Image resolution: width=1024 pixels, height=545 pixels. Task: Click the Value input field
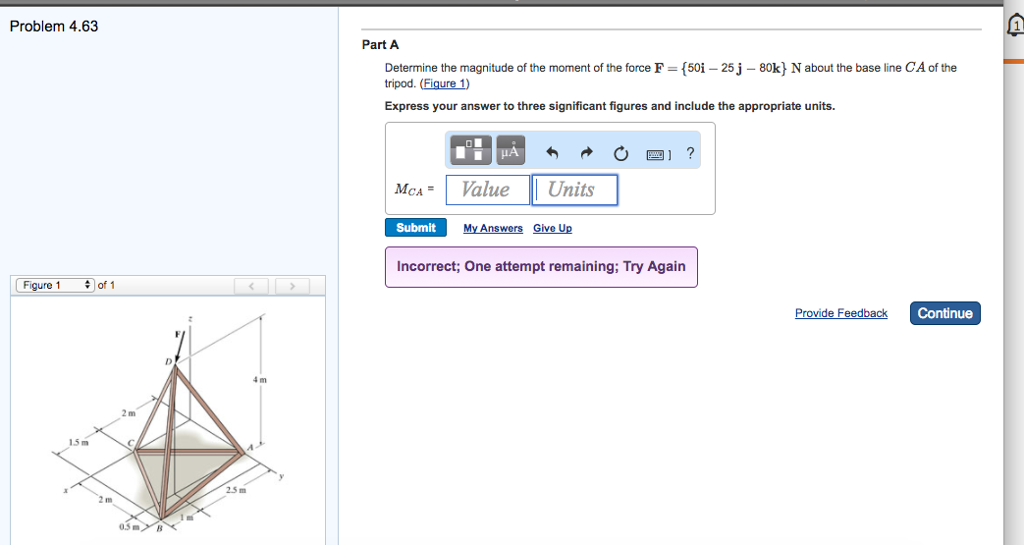488,190
